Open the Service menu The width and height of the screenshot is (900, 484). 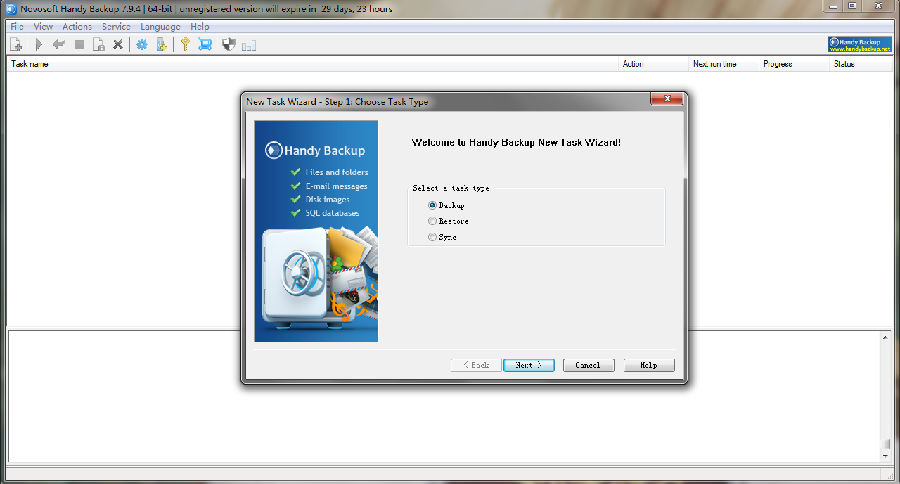116,26
